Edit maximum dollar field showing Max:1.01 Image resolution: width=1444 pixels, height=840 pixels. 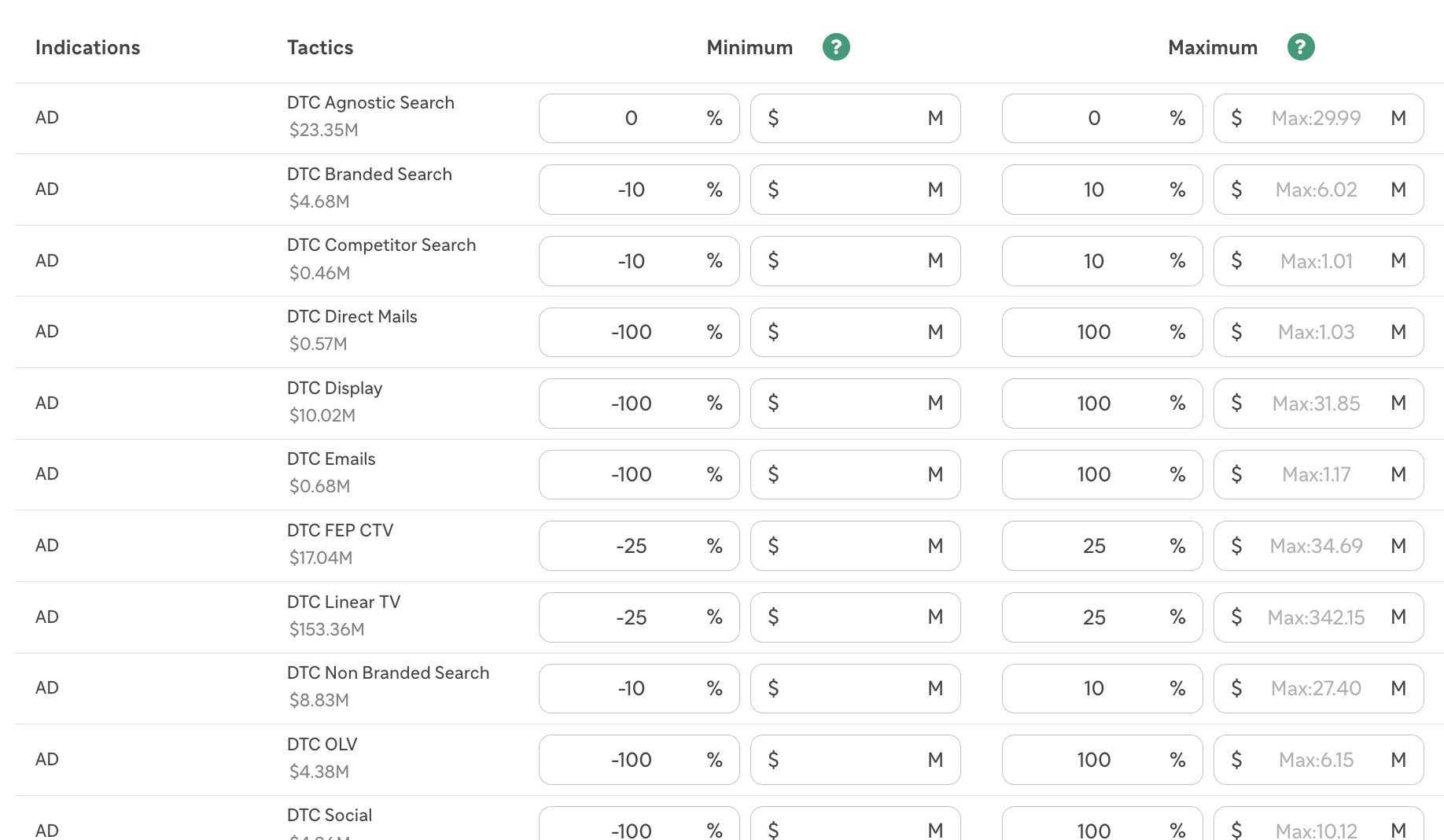[x=1318, y=261]
